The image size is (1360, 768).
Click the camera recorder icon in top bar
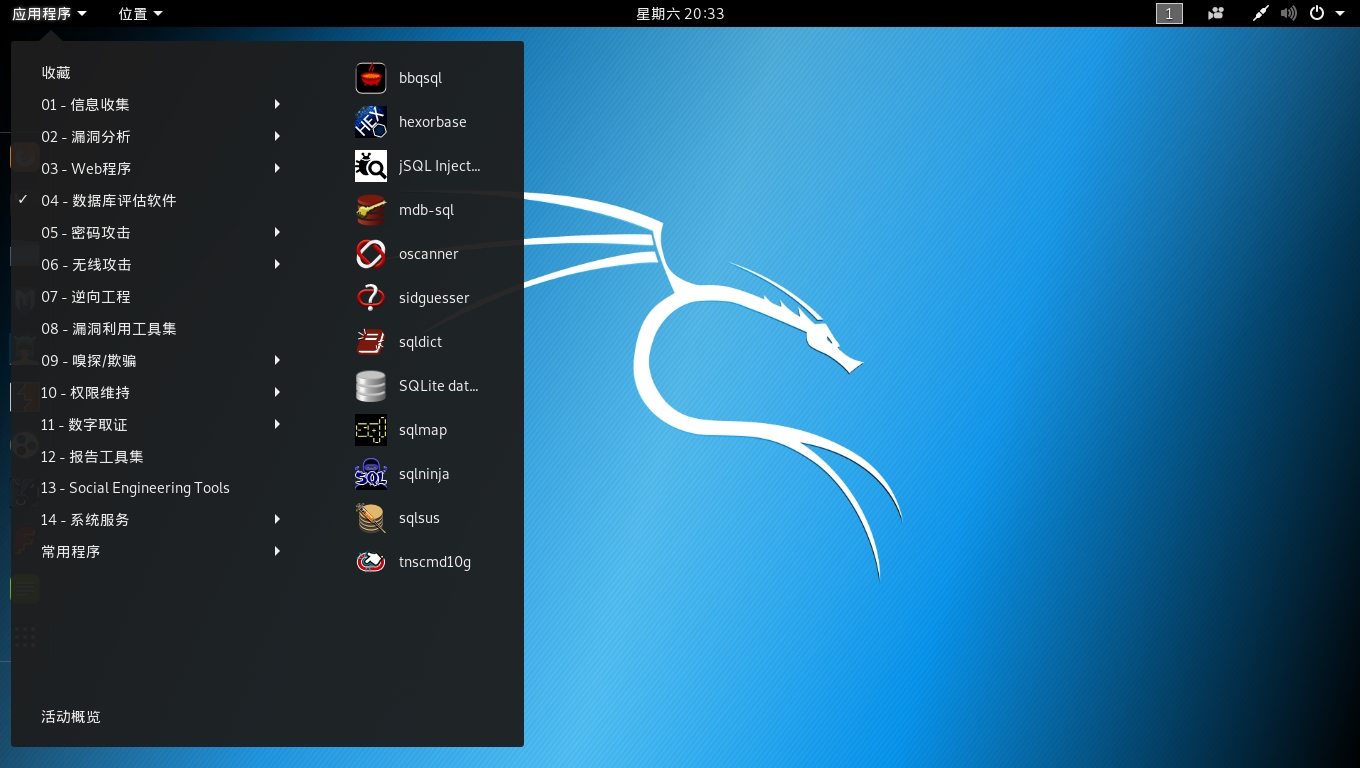[1216, 13]
